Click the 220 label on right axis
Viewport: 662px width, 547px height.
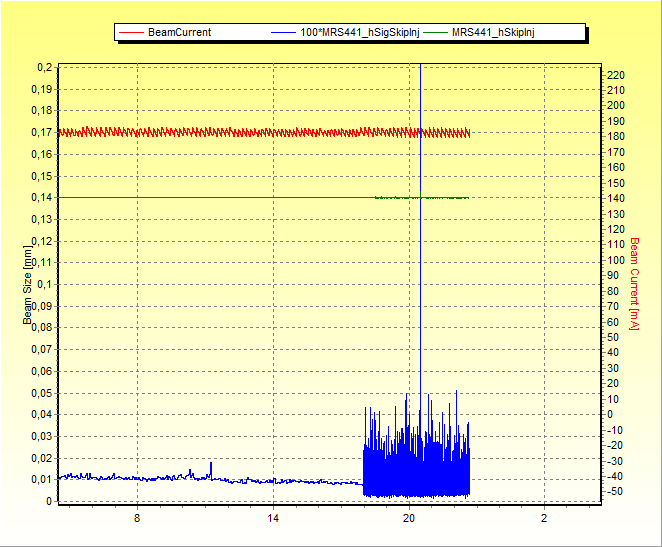[x=616, y=75]
